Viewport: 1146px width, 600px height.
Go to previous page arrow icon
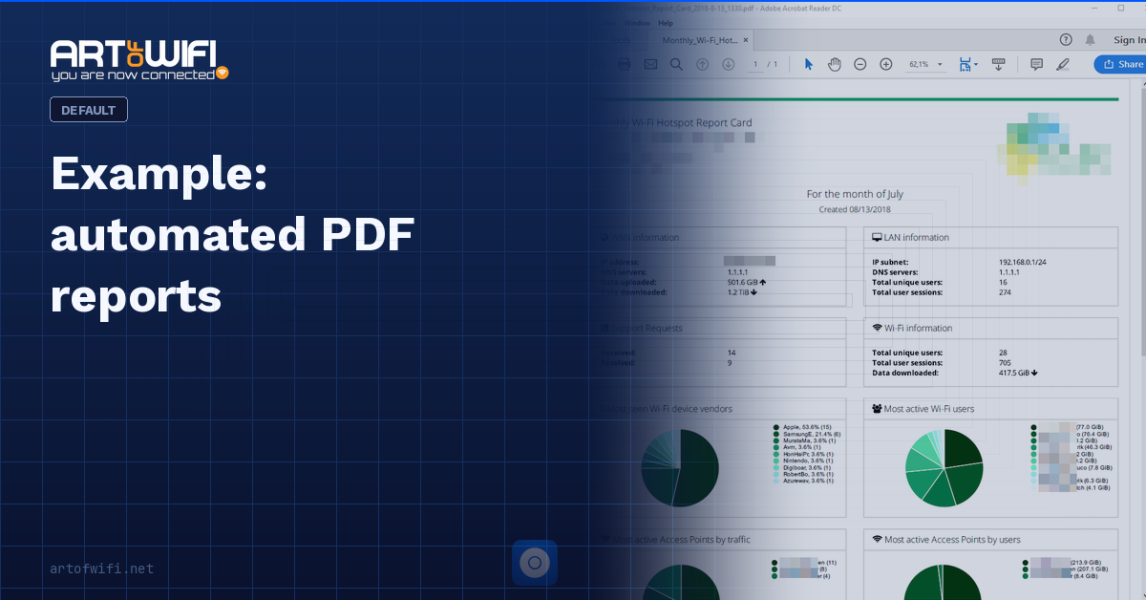coord(702,64)
